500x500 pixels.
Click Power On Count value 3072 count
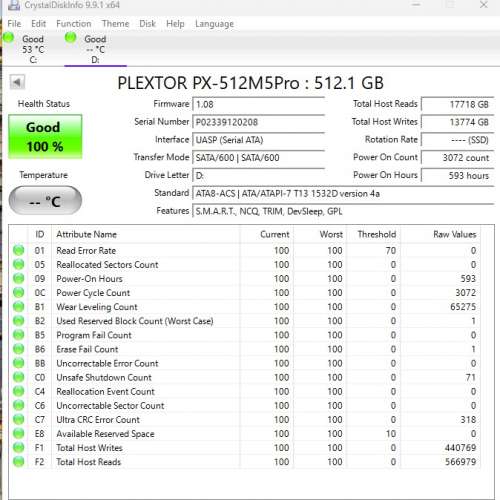coord(457,158)
